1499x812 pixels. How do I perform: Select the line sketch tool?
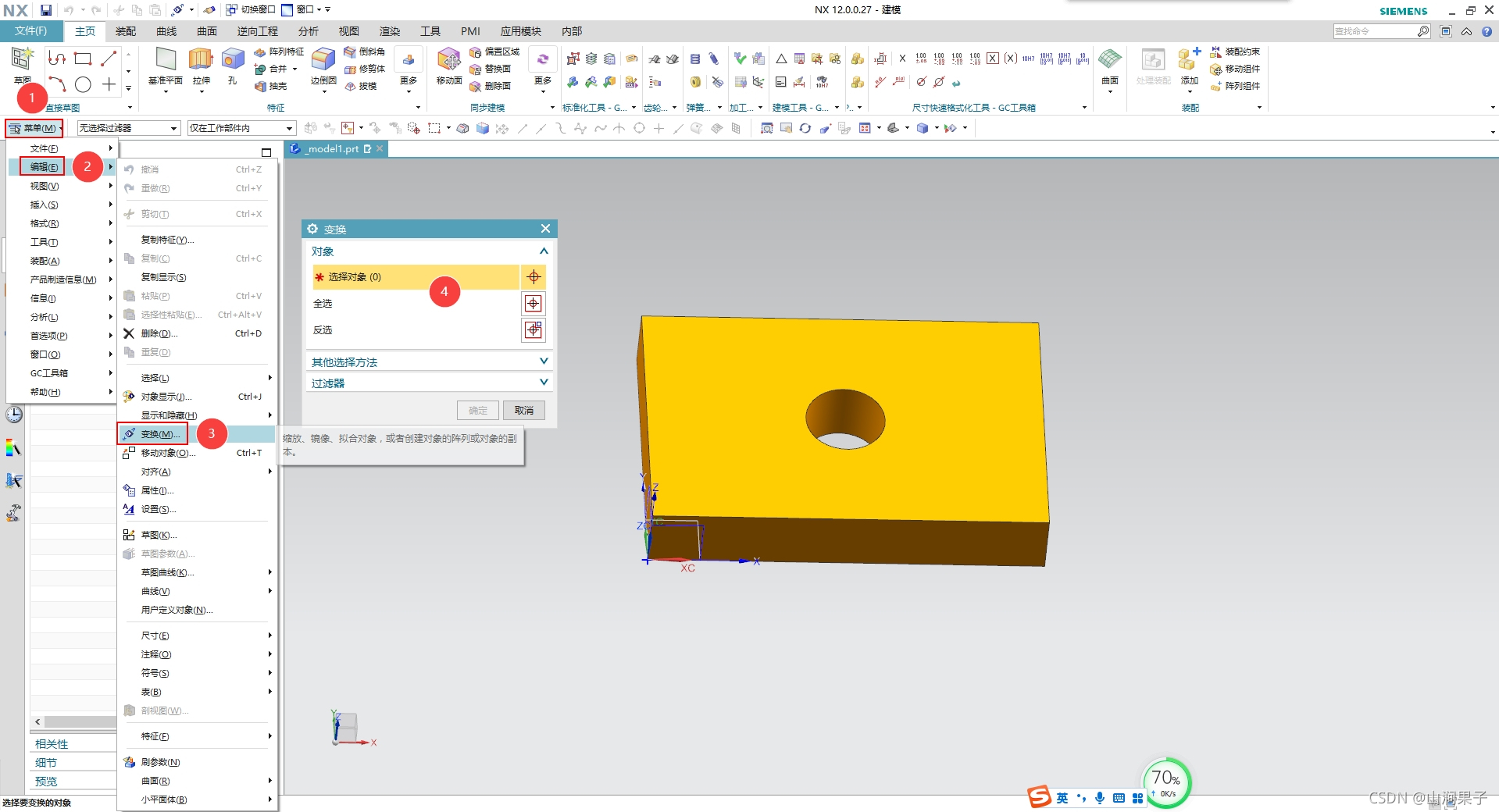point(109,59)
